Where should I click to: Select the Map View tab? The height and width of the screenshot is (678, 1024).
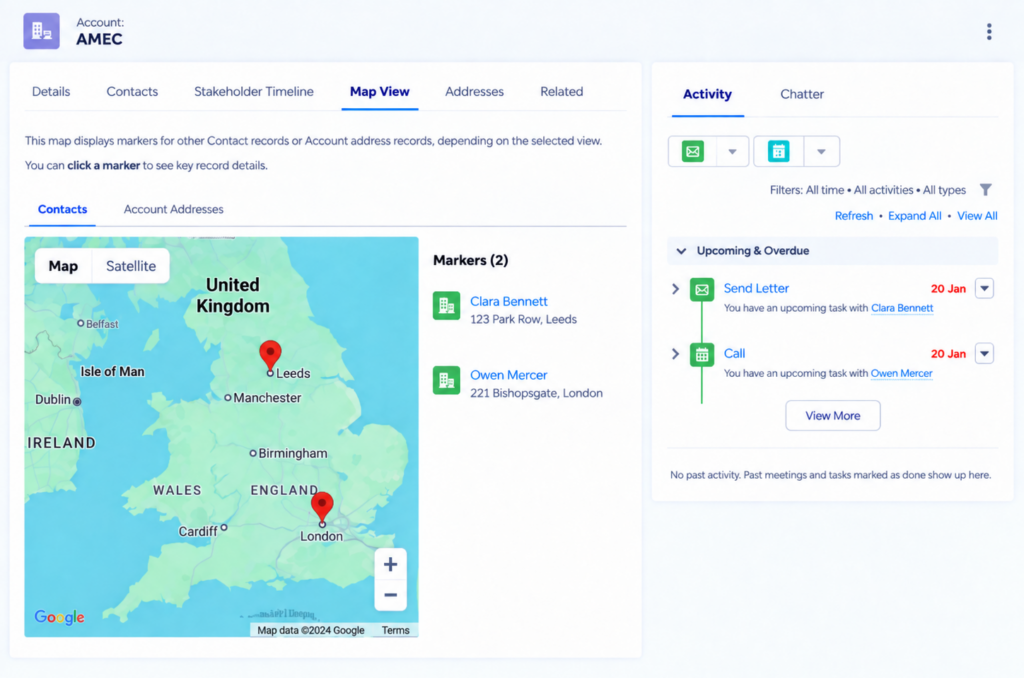[x=379, y=91]
